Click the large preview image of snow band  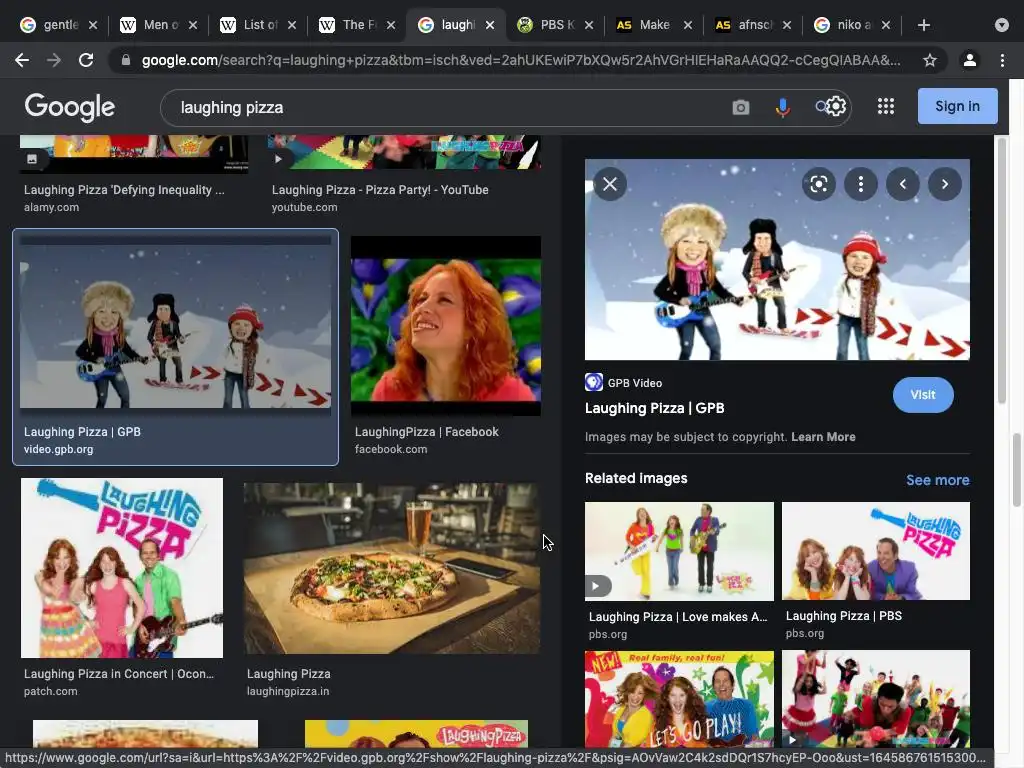[x=777, y=259]
